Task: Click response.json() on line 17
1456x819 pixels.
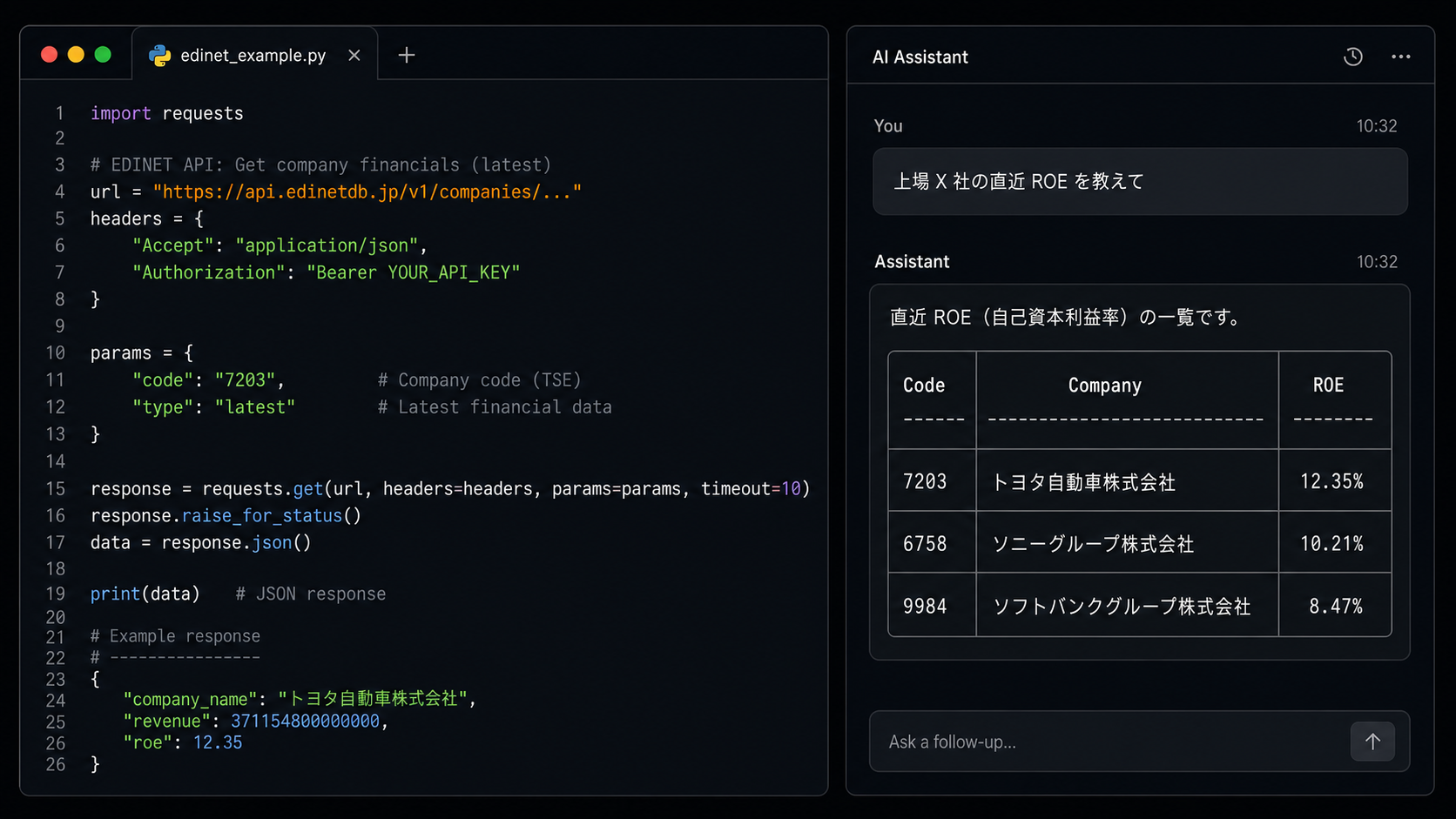Action: coord(236,543)
